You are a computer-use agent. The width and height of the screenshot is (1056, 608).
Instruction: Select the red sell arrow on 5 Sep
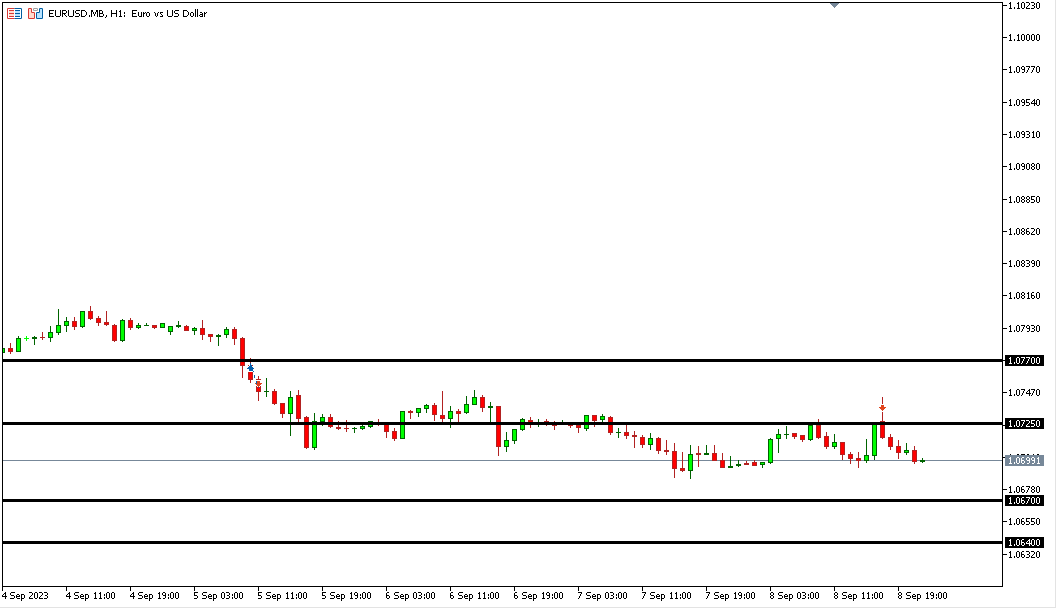tap(259, 383)
